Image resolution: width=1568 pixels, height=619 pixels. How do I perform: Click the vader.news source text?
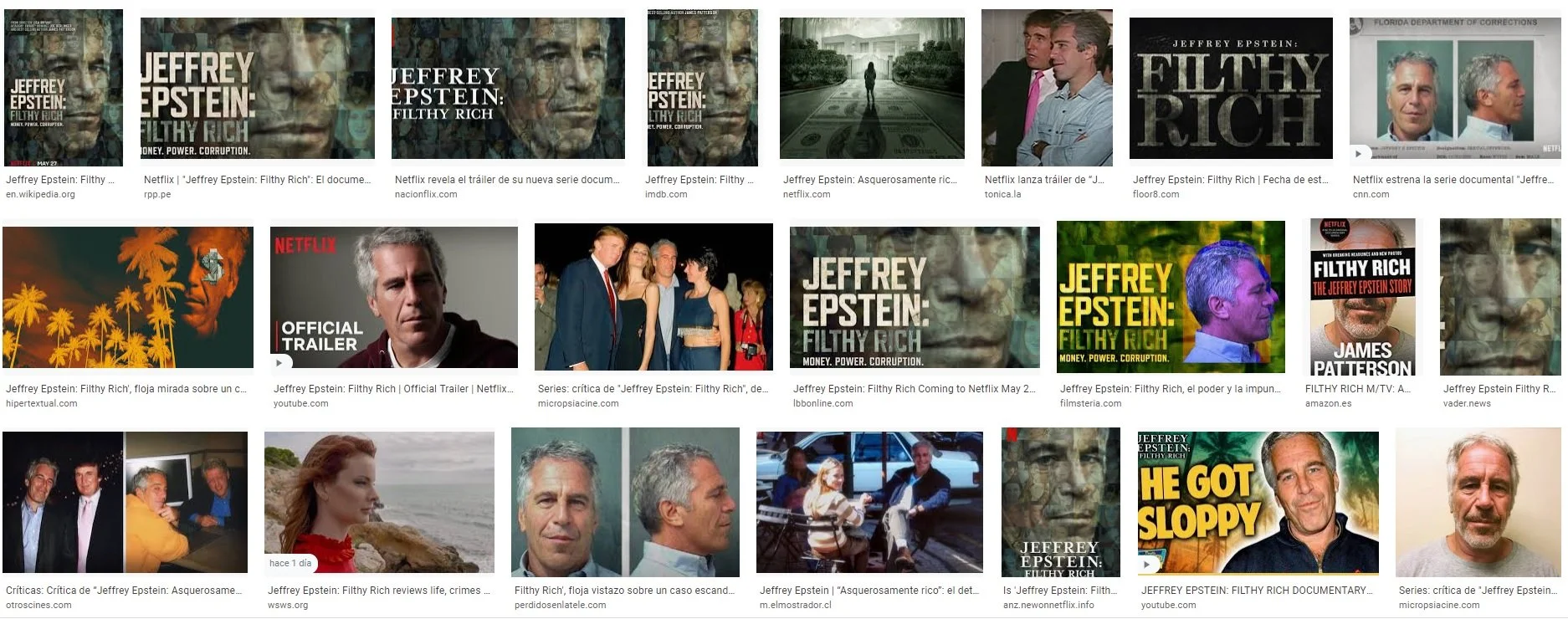(1467, 403)
